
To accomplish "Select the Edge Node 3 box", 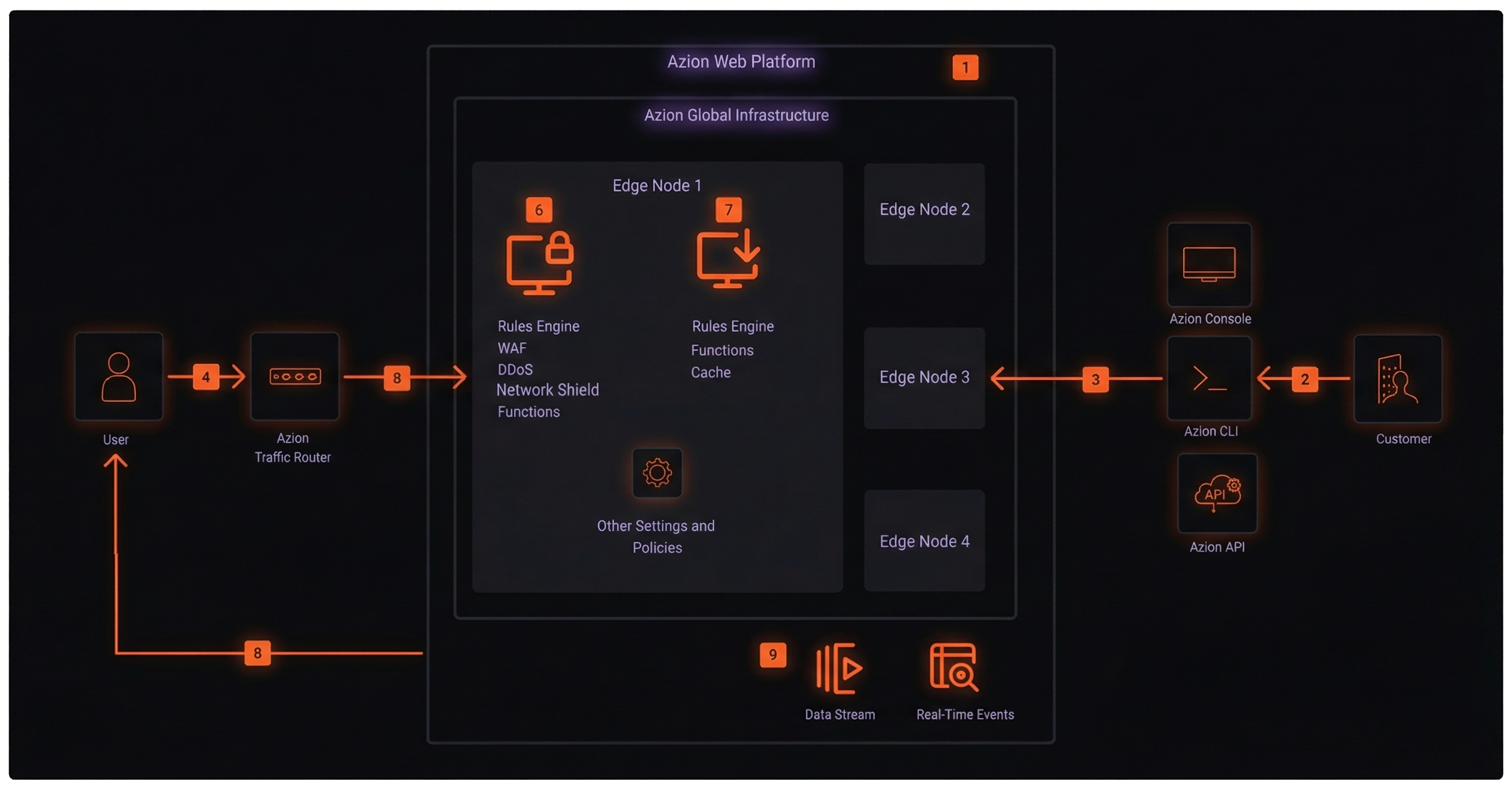I will [924, 378].
